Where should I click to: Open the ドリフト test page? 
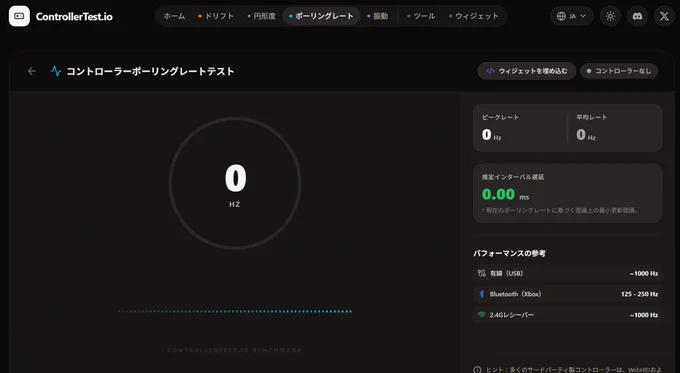216,16
